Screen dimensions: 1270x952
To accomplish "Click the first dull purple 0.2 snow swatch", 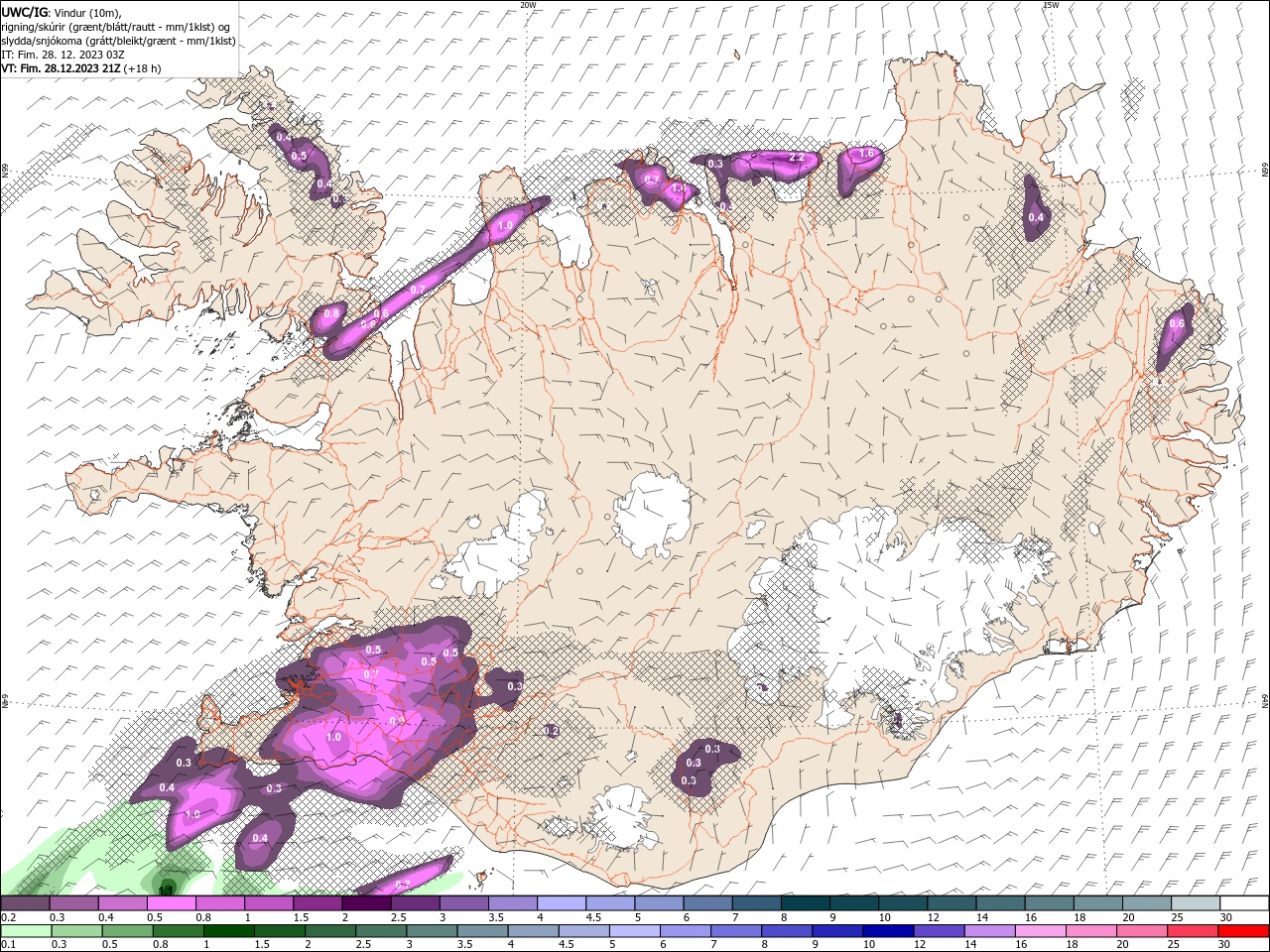I will click(x=25, y=903).
